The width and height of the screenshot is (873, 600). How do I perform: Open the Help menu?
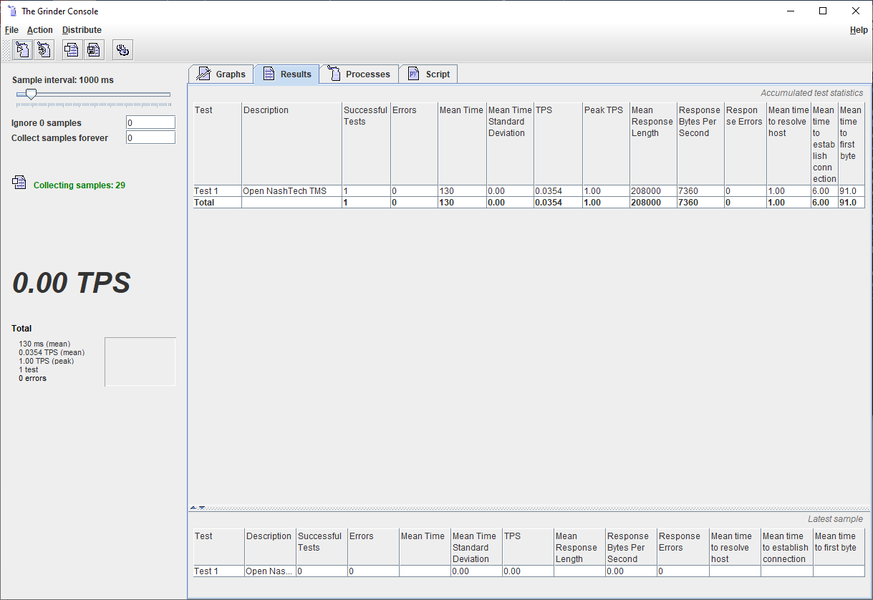(x=858, y=30)
